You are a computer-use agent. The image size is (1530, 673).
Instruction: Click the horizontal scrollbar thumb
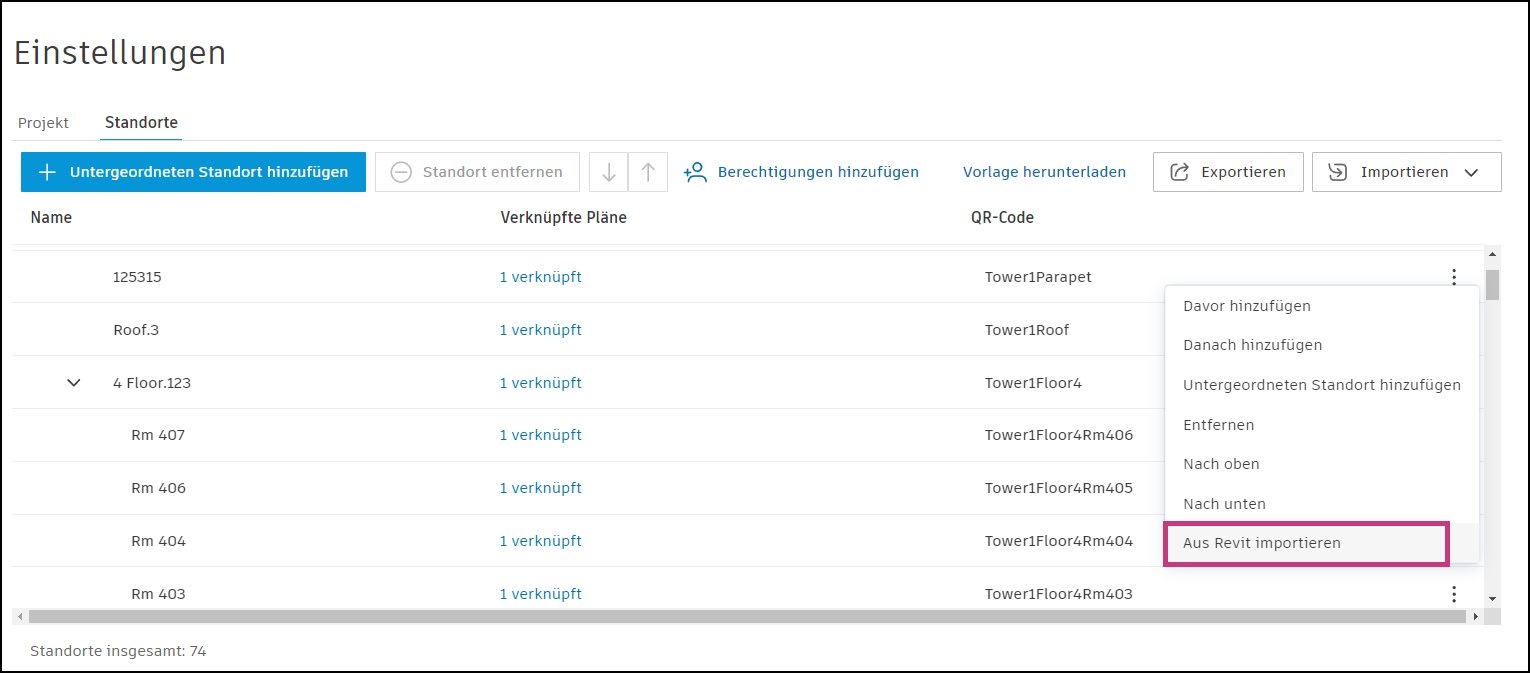point(740,617)
